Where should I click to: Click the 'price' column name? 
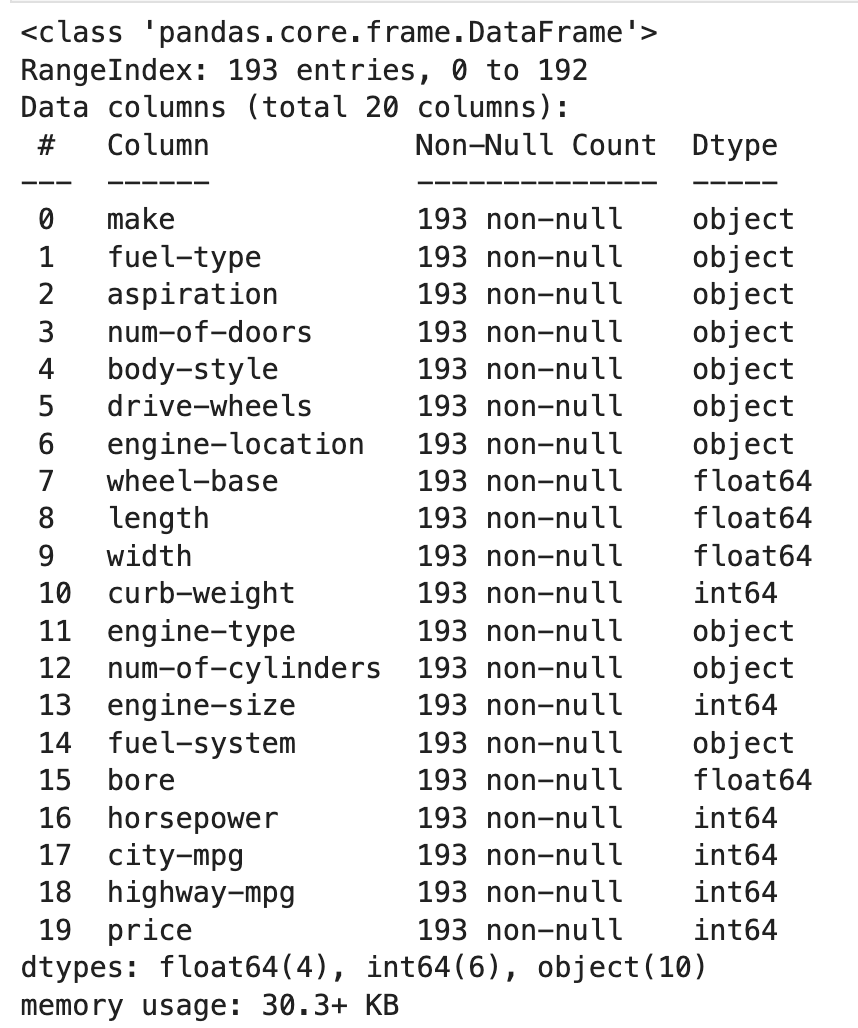pos(149,930)
